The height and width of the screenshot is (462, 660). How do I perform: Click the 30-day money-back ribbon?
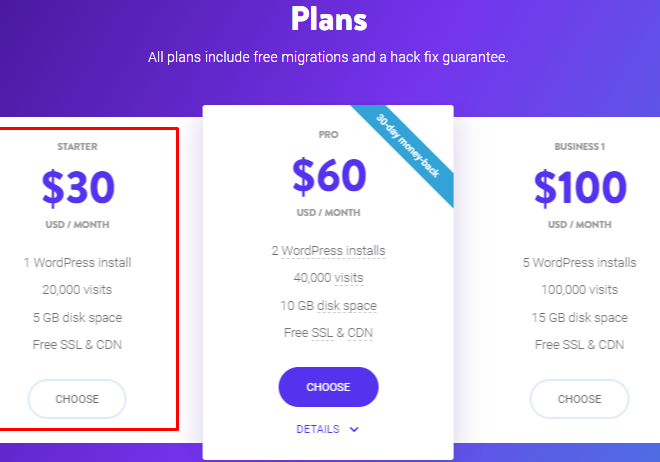[407, 146]
